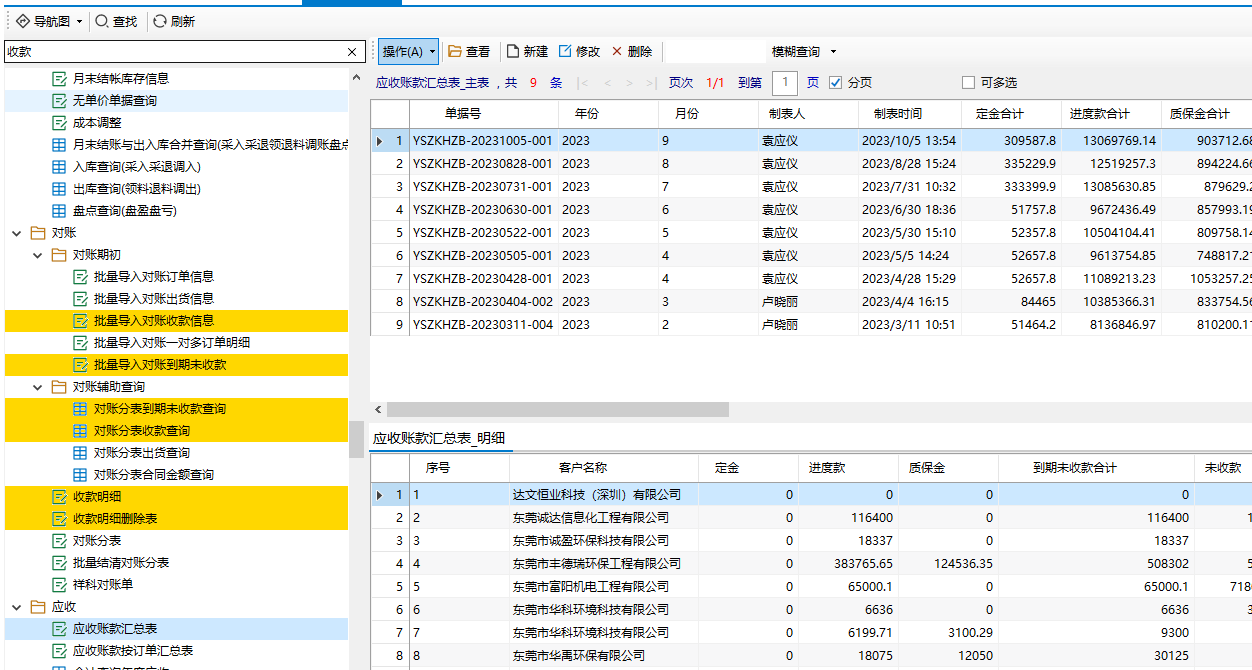Collapse the 对账 folder

pyautogui.click(x=17, y=233)
